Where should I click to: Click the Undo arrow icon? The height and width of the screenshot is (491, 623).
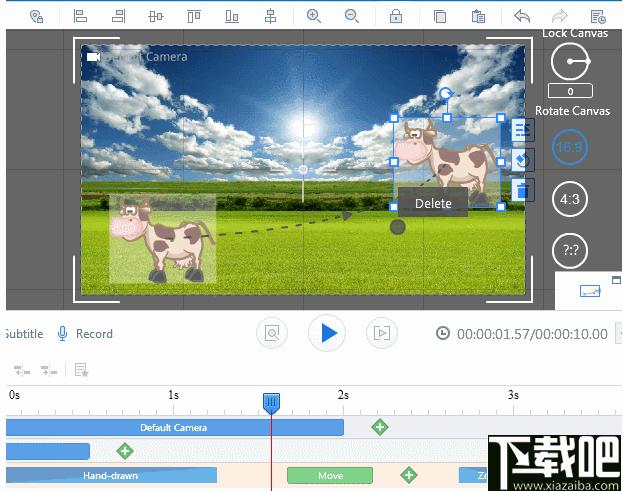coord(522,16)
